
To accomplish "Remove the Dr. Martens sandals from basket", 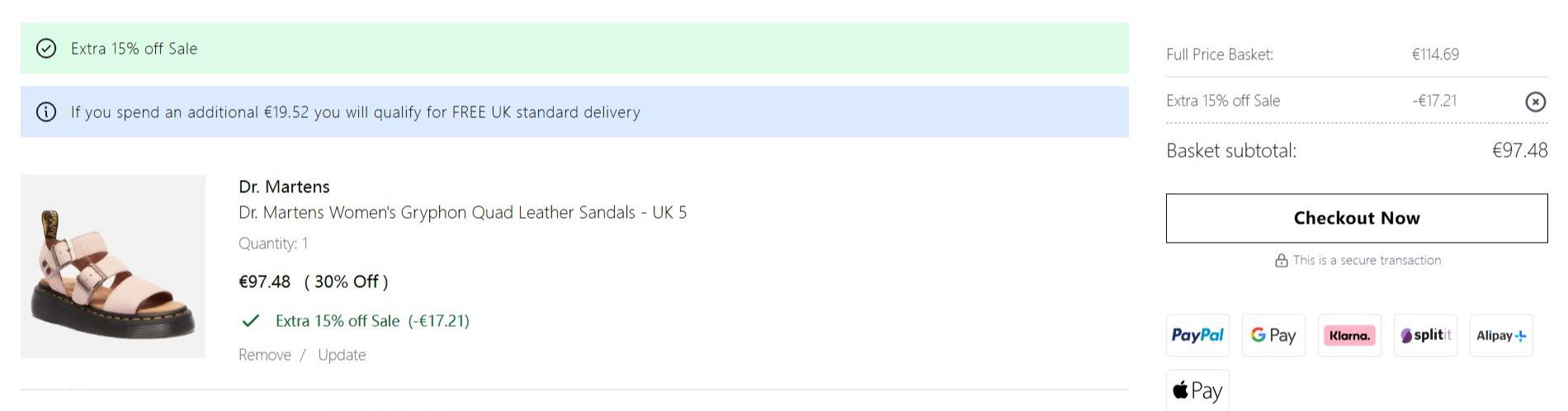I will (x=265, y=355).
